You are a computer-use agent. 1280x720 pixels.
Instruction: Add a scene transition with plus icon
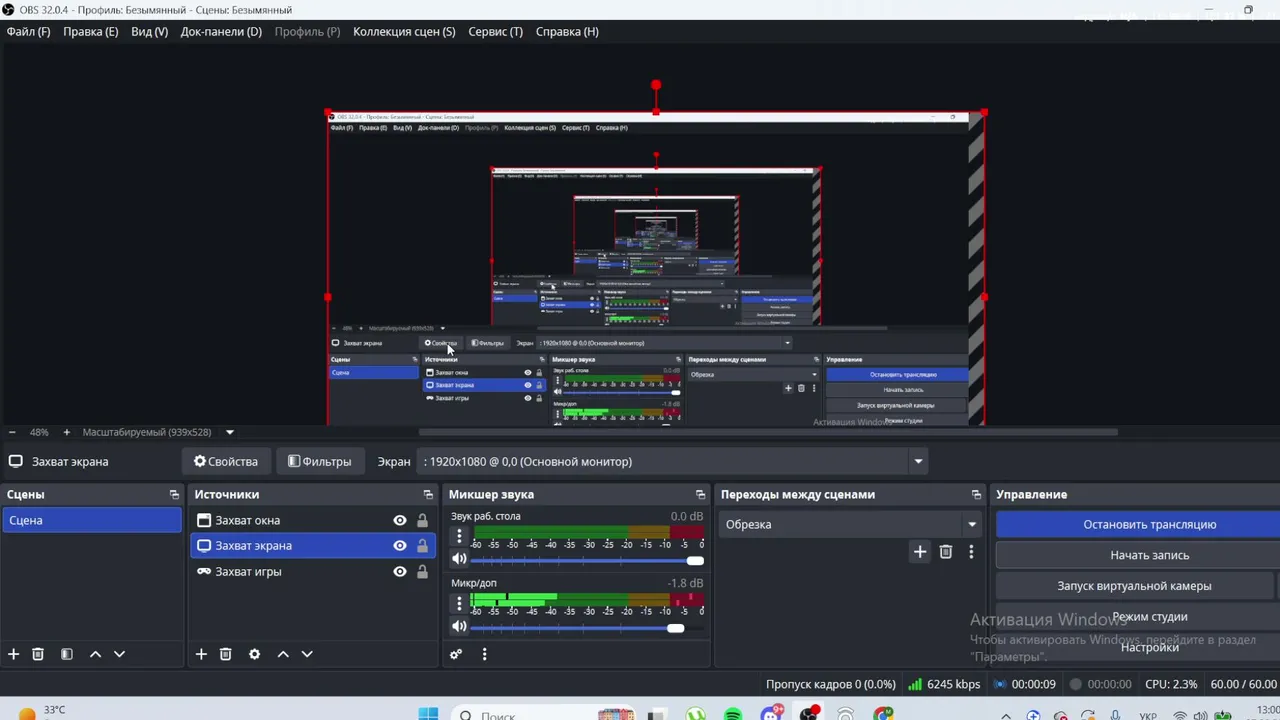(920, 551)
